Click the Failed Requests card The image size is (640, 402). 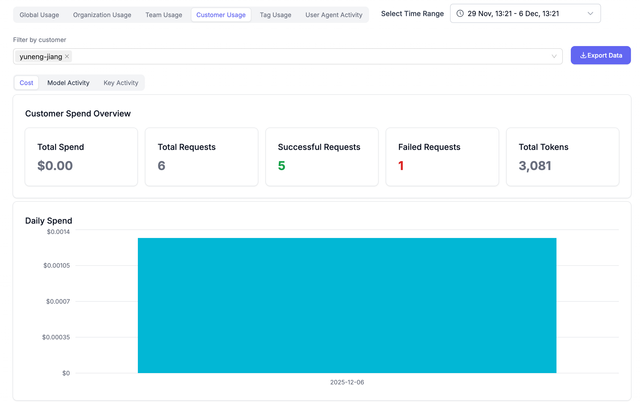(442, 157)
